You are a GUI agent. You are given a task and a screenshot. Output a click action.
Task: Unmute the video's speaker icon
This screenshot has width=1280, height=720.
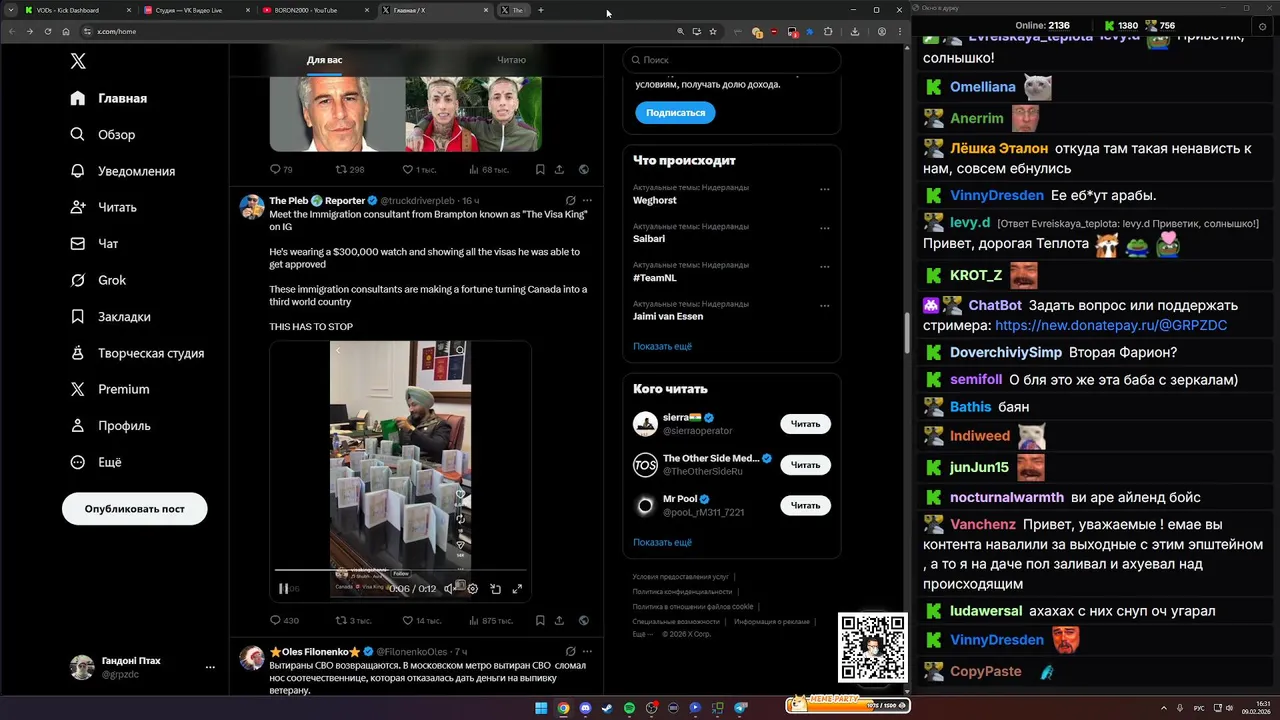[450, 589]
